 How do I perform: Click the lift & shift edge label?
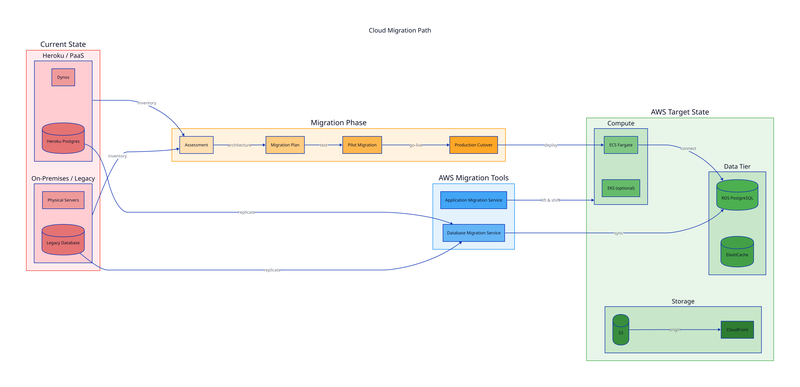[551, 201]
